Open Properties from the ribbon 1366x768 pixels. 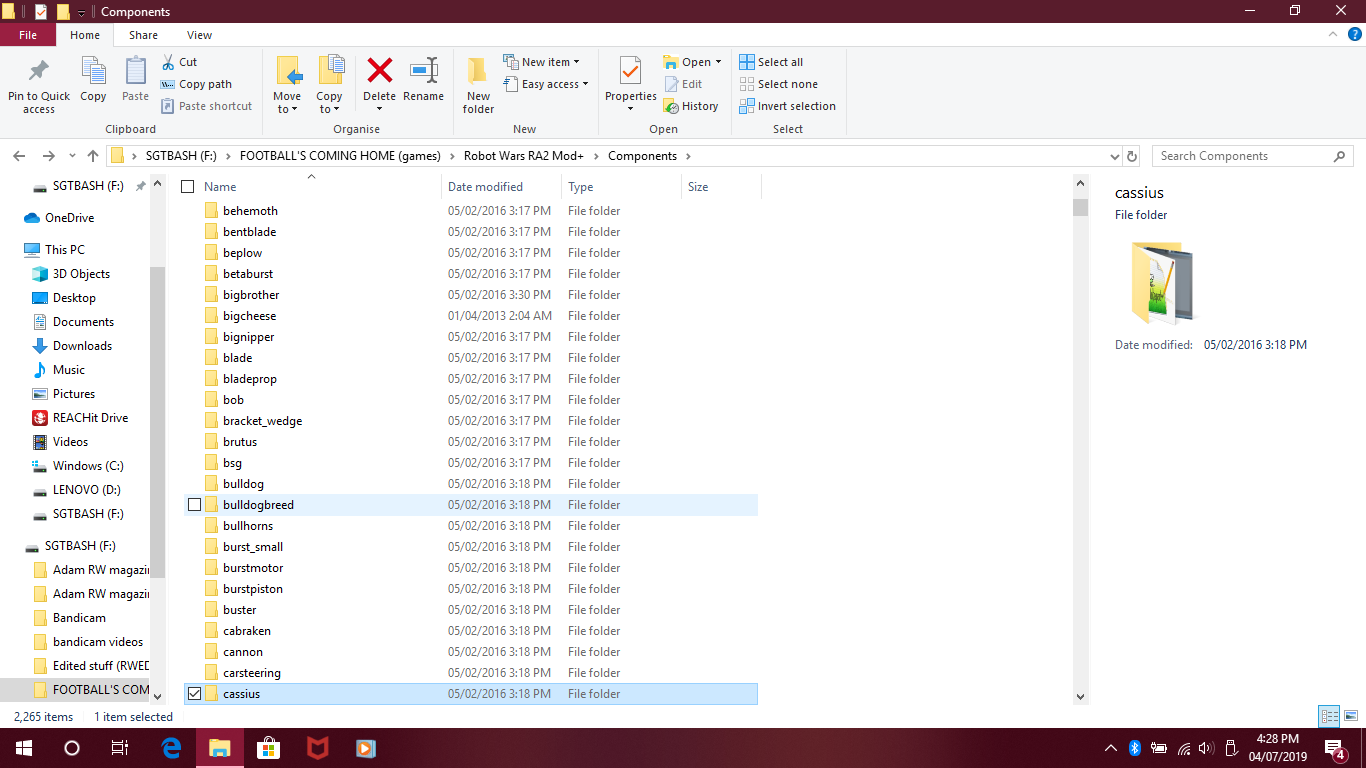click(x=630, y=72)
